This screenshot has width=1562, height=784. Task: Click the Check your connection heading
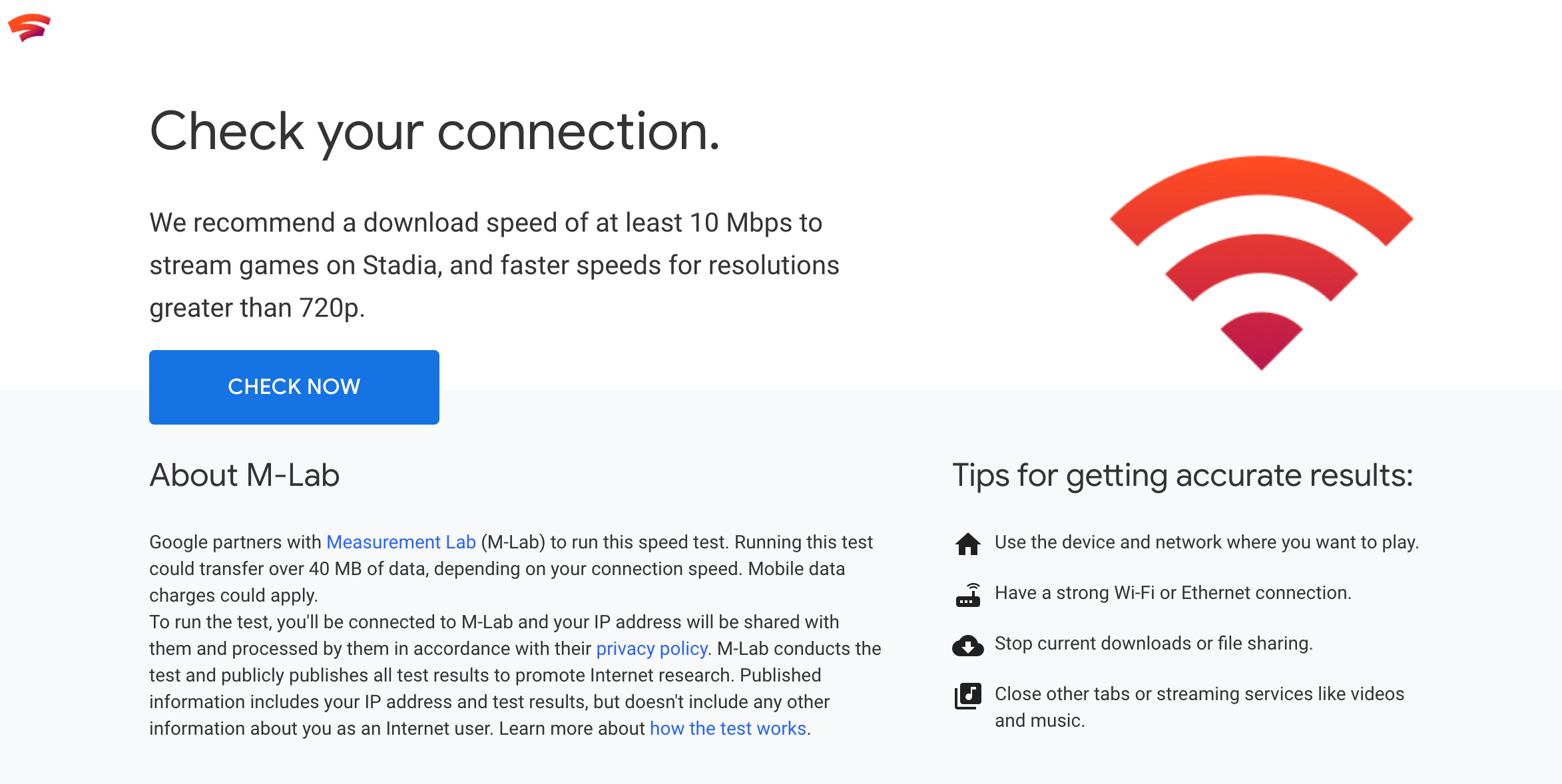pos(435,132)
